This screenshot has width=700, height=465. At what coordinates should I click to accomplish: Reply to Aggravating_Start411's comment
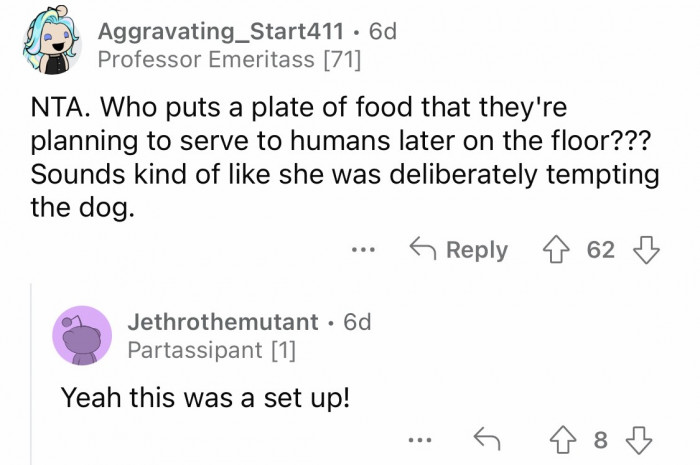[x=461, y=250]
